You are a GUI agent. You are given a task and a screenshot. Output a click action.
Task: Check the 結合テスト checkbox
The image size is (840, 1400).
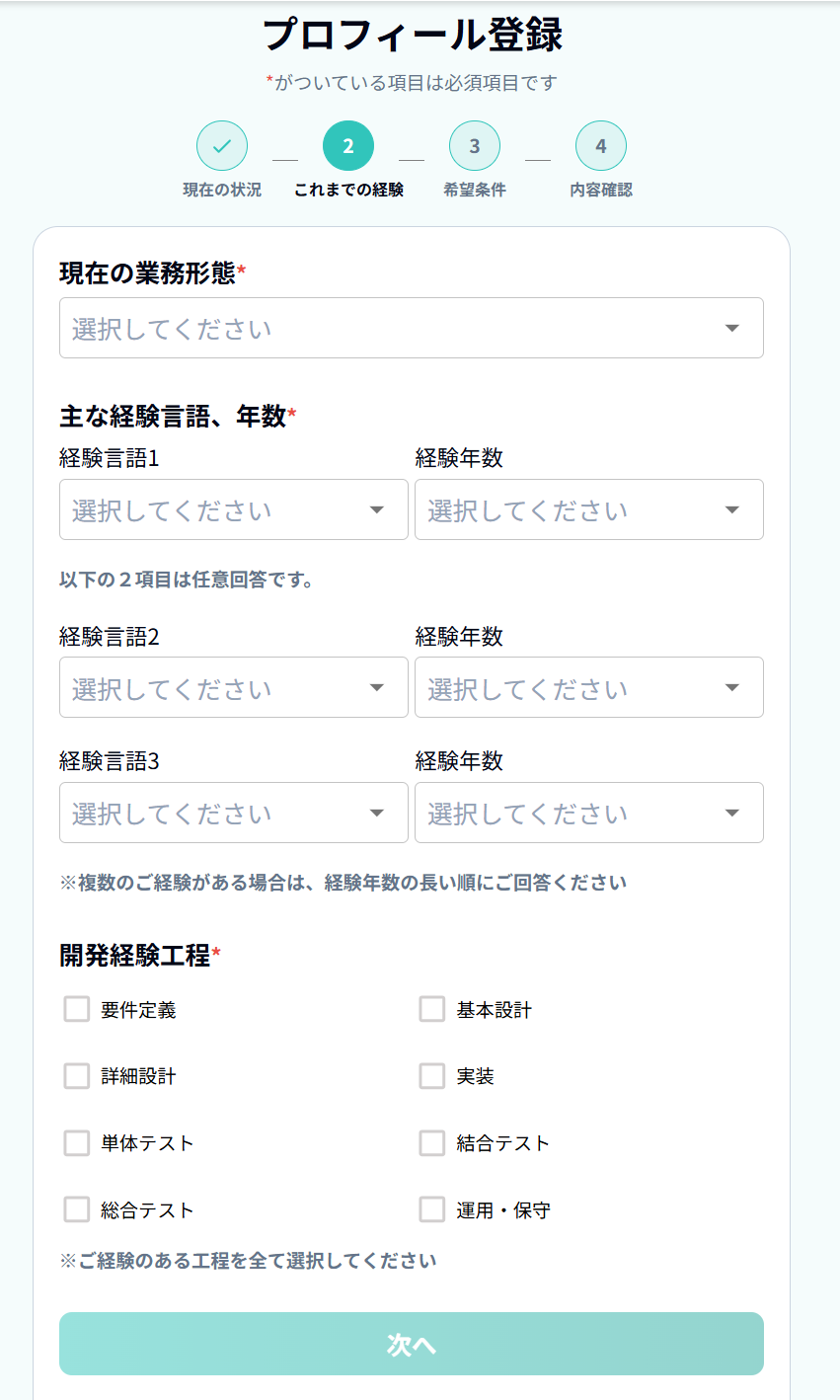[431, 1142]
